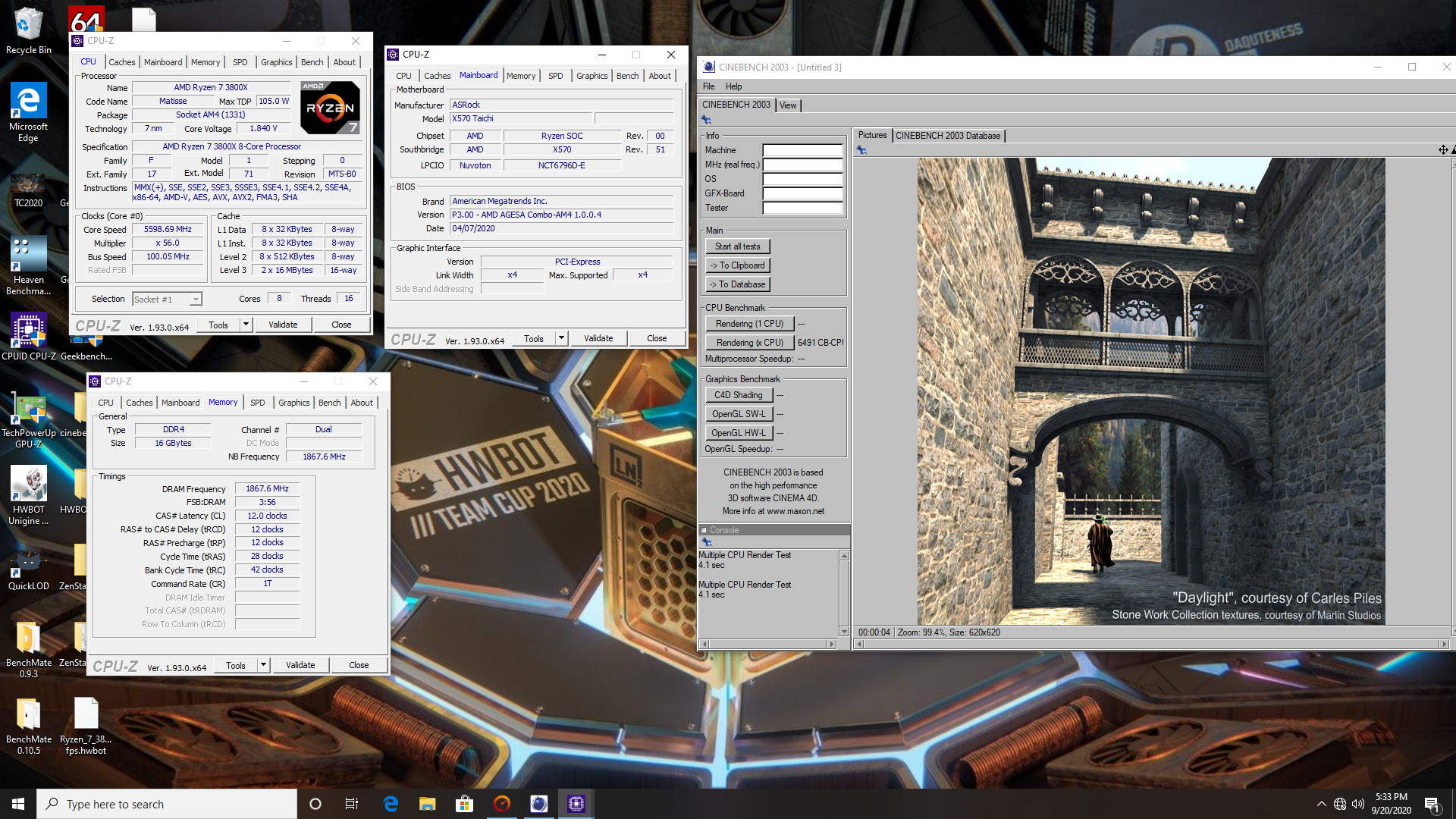Run OpenGL HW-L benchmark

point(739,433)
